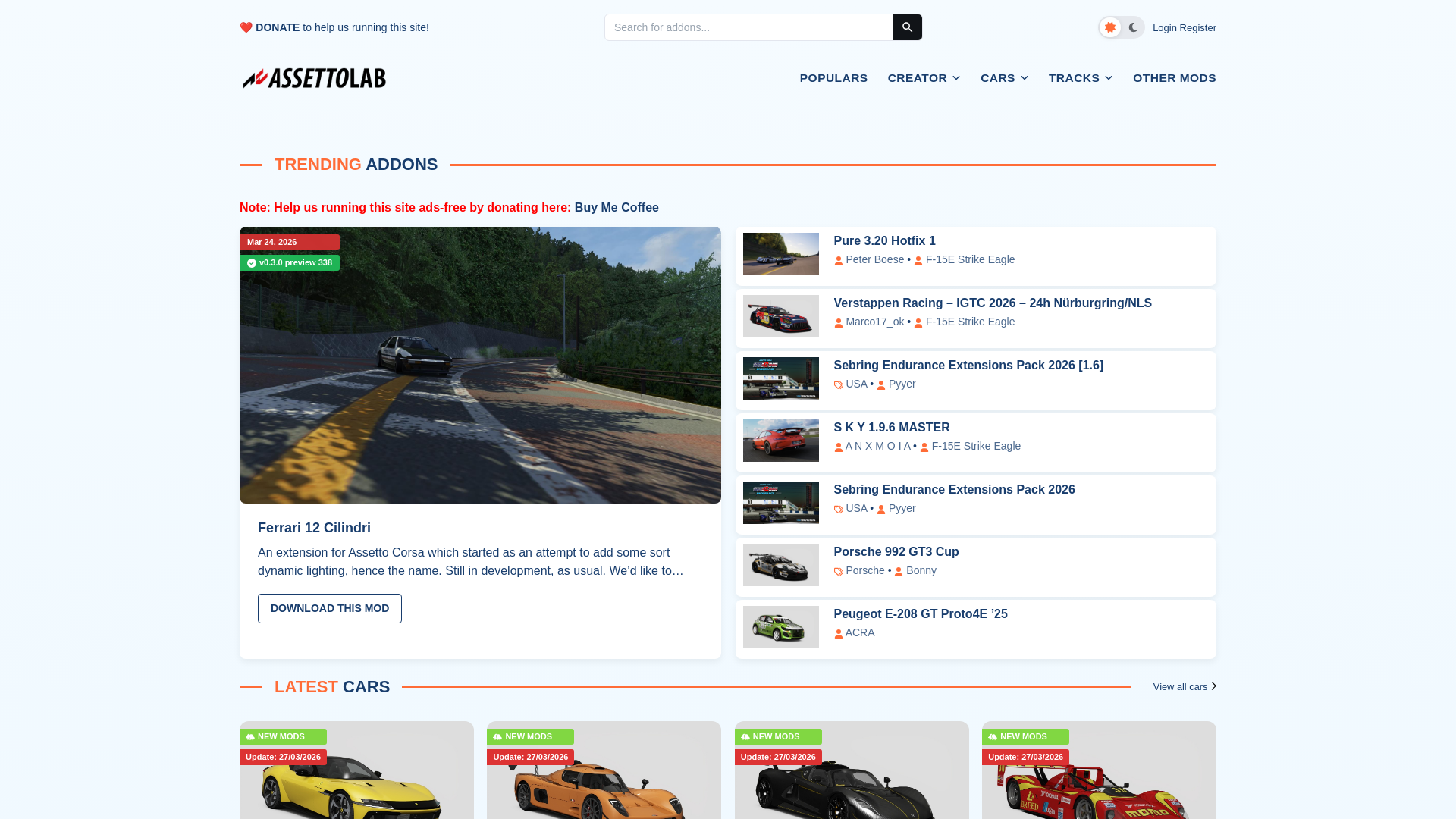
Task: Open the Buy Me Coffee link
Action: (617, 208)
